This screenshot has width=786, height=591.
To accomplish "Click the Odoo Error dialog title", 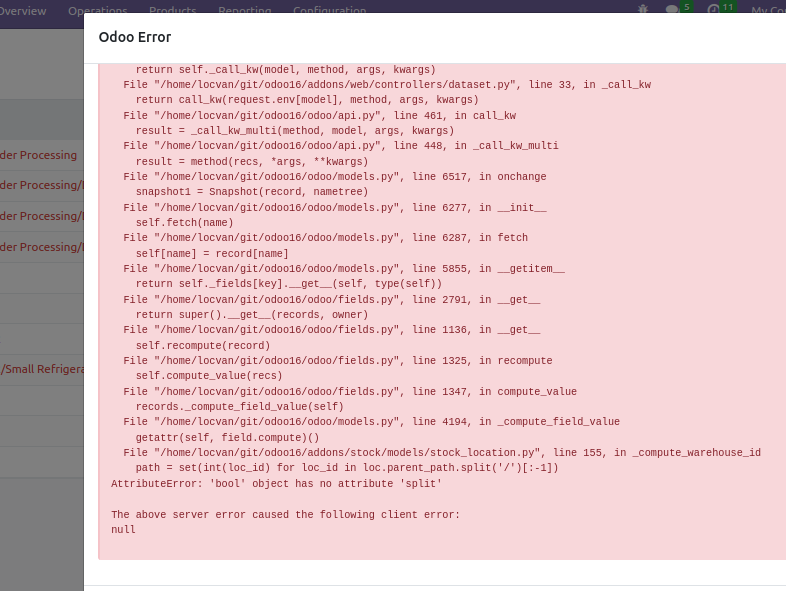I will [135, 37].
